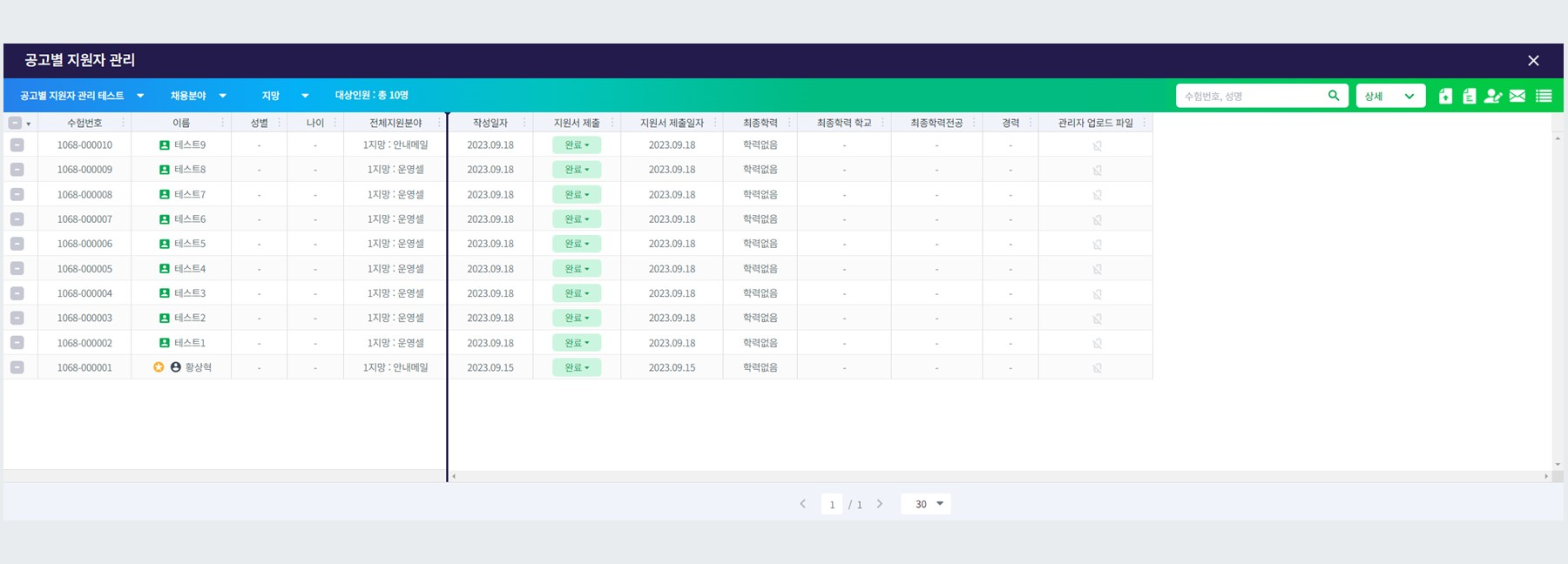Image resolution: width=1568 pixels, height=564 pixels.
Task: Click the list view icon in the toolbar
Action: (x=1544, y=96)
